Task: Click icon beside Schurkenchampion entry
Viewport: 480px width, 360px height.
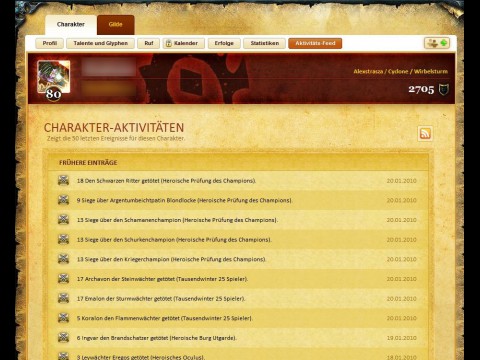Action: (x=63, y=239)
